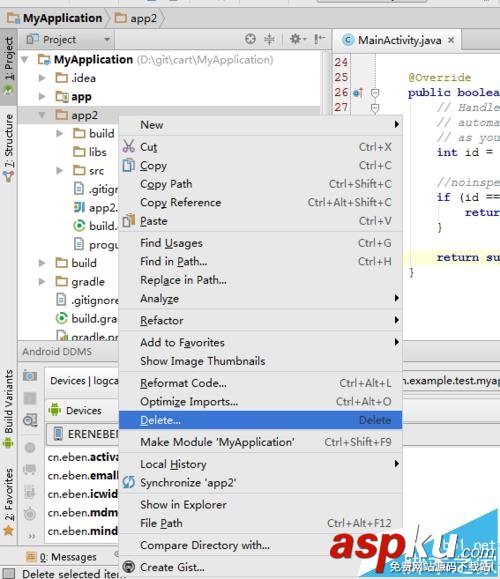The image size is (500, 579).
Task: Click the MyApplication breadcrumb at top
Action: (55, 18)
